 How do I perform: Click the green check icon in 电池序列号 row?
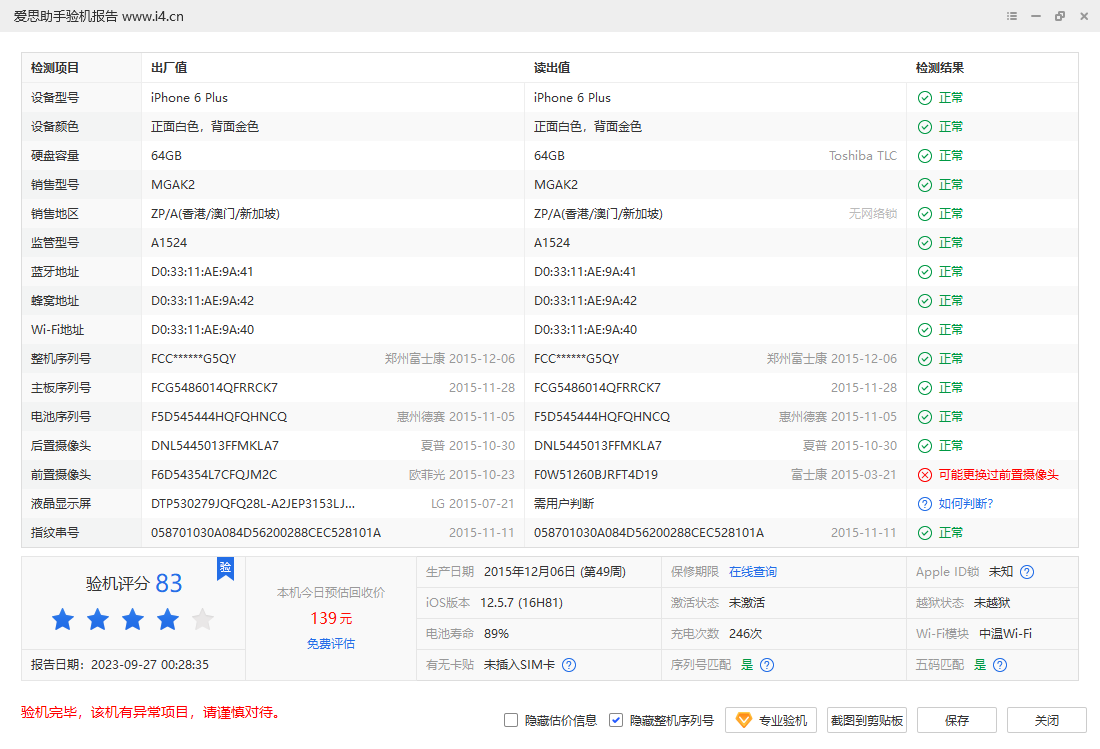925,417
